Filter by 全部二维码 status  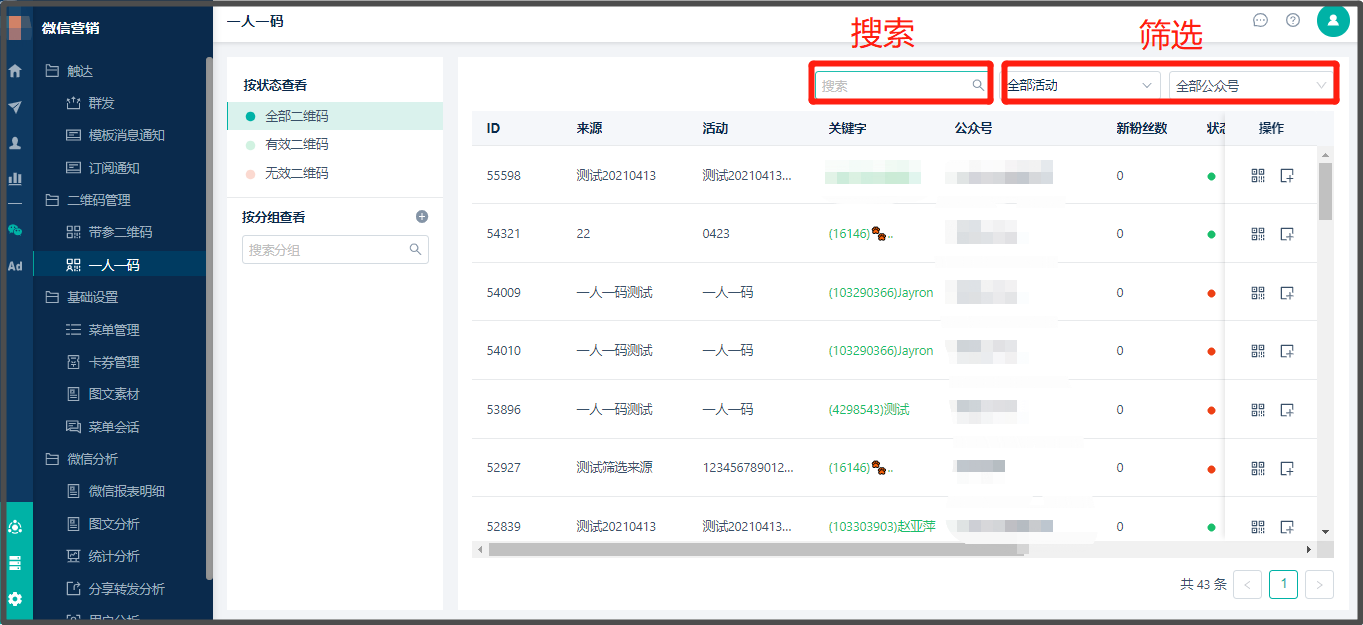335,116
